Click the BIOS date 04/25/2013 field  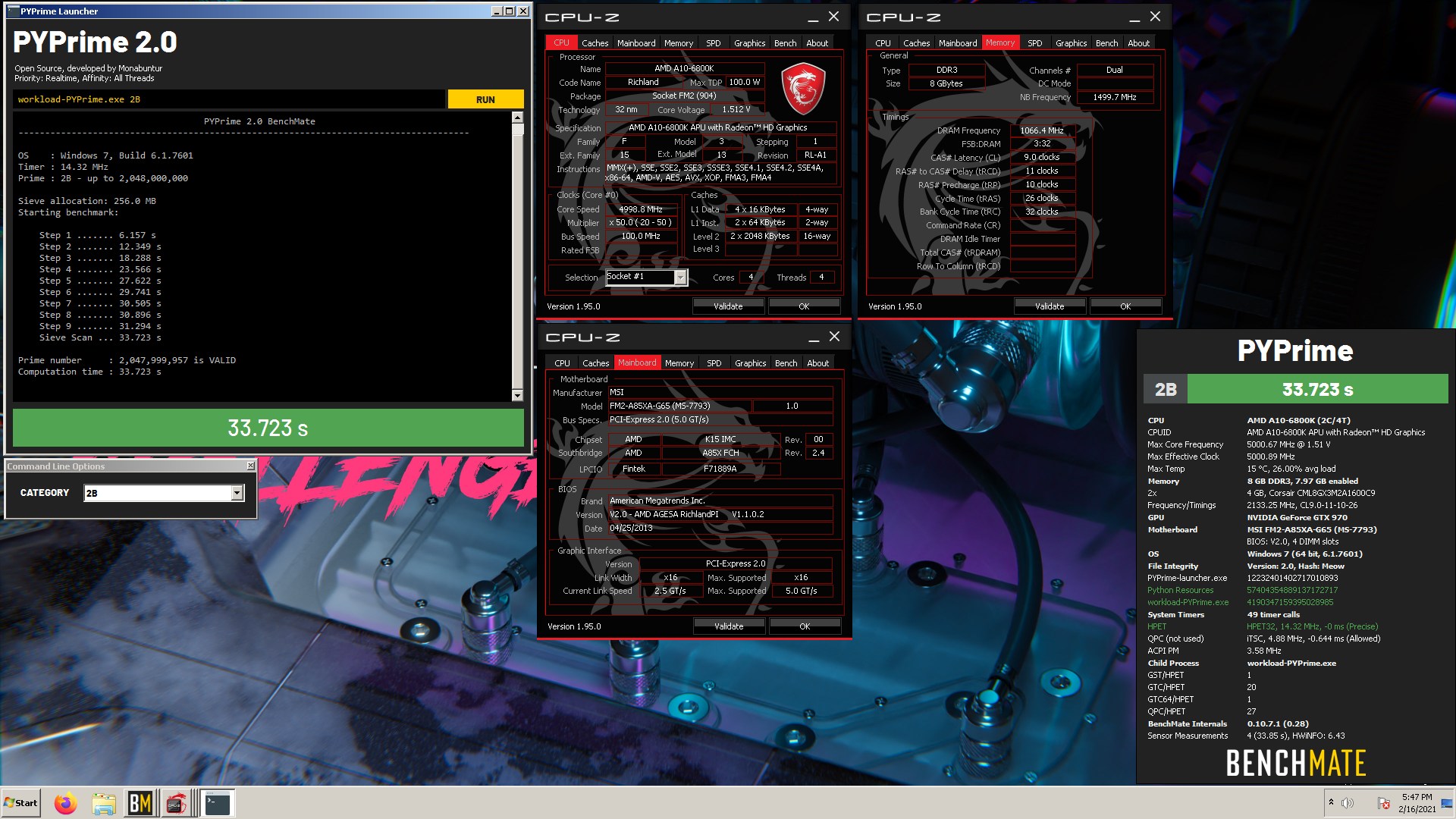point(720,529)
